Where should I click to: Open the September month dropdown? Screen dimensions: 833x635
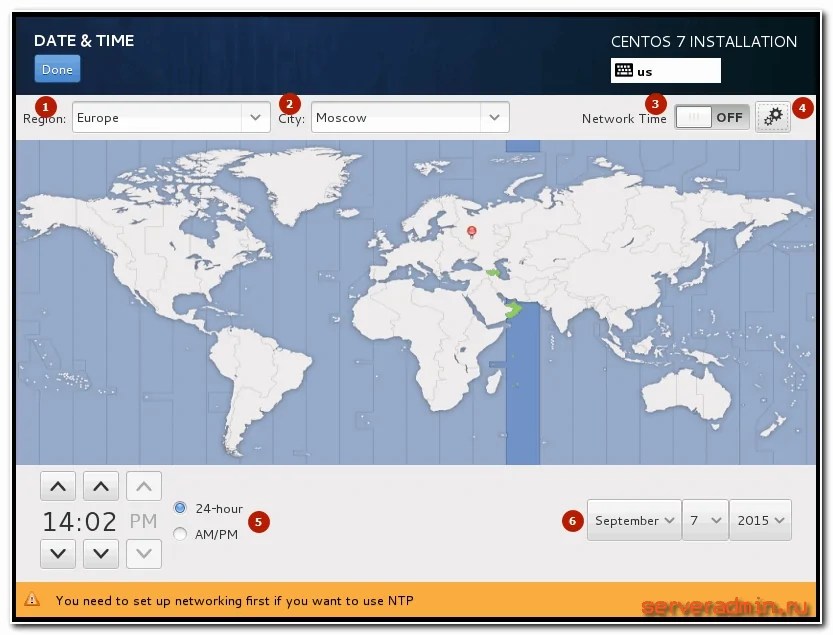point(634,520)
